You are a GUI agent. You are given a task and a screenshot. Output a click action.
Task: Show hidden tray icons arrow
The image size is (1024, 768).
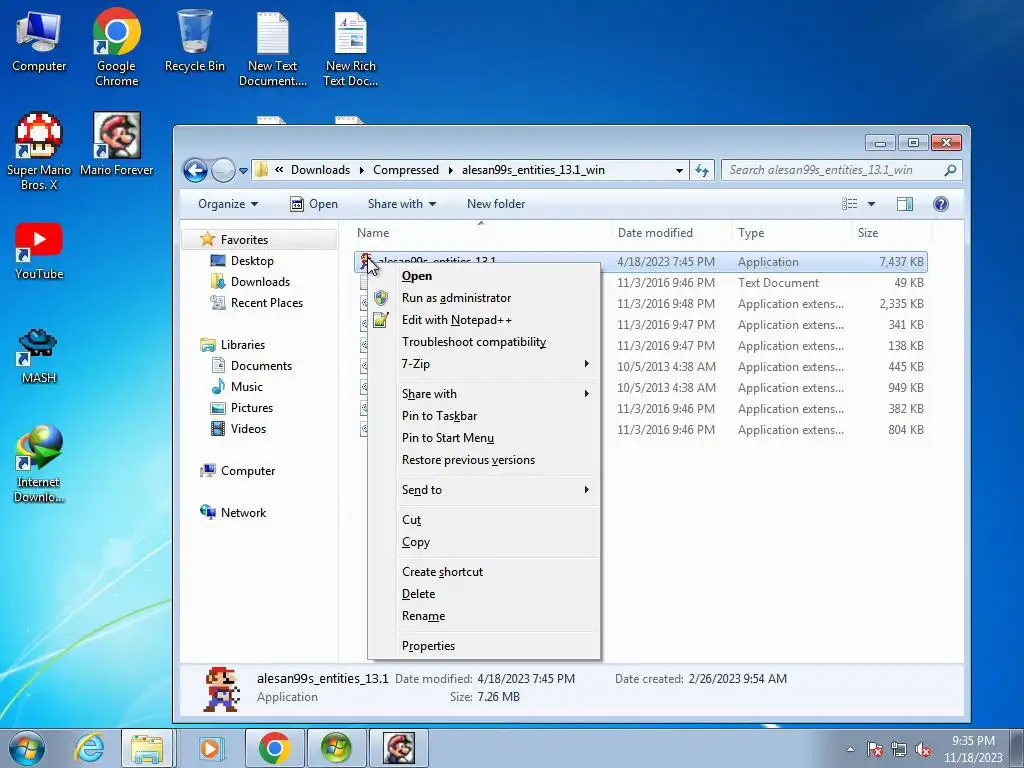[850, 749]
